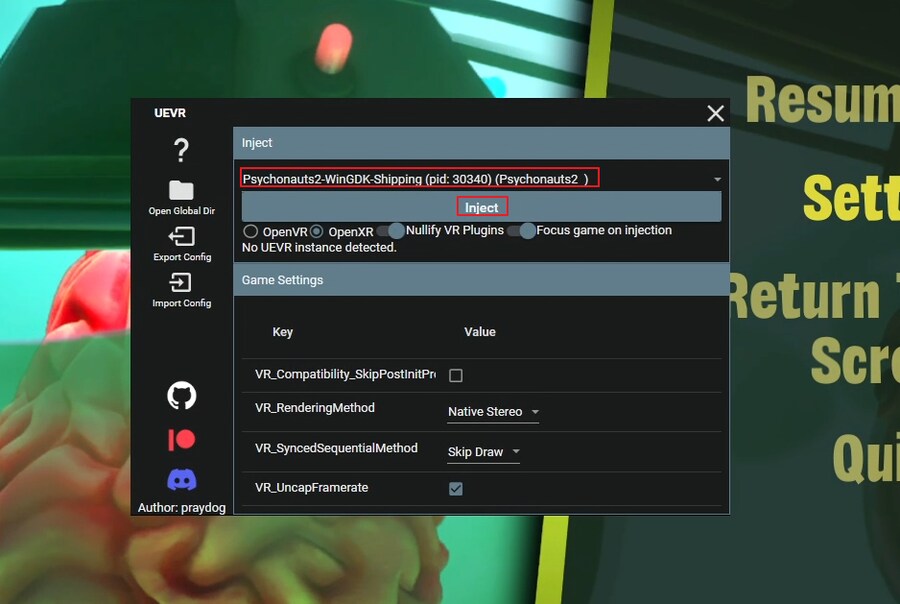Collapse the Game Settings section header
The height and width of the screenshot is (604, 900).
481,280
